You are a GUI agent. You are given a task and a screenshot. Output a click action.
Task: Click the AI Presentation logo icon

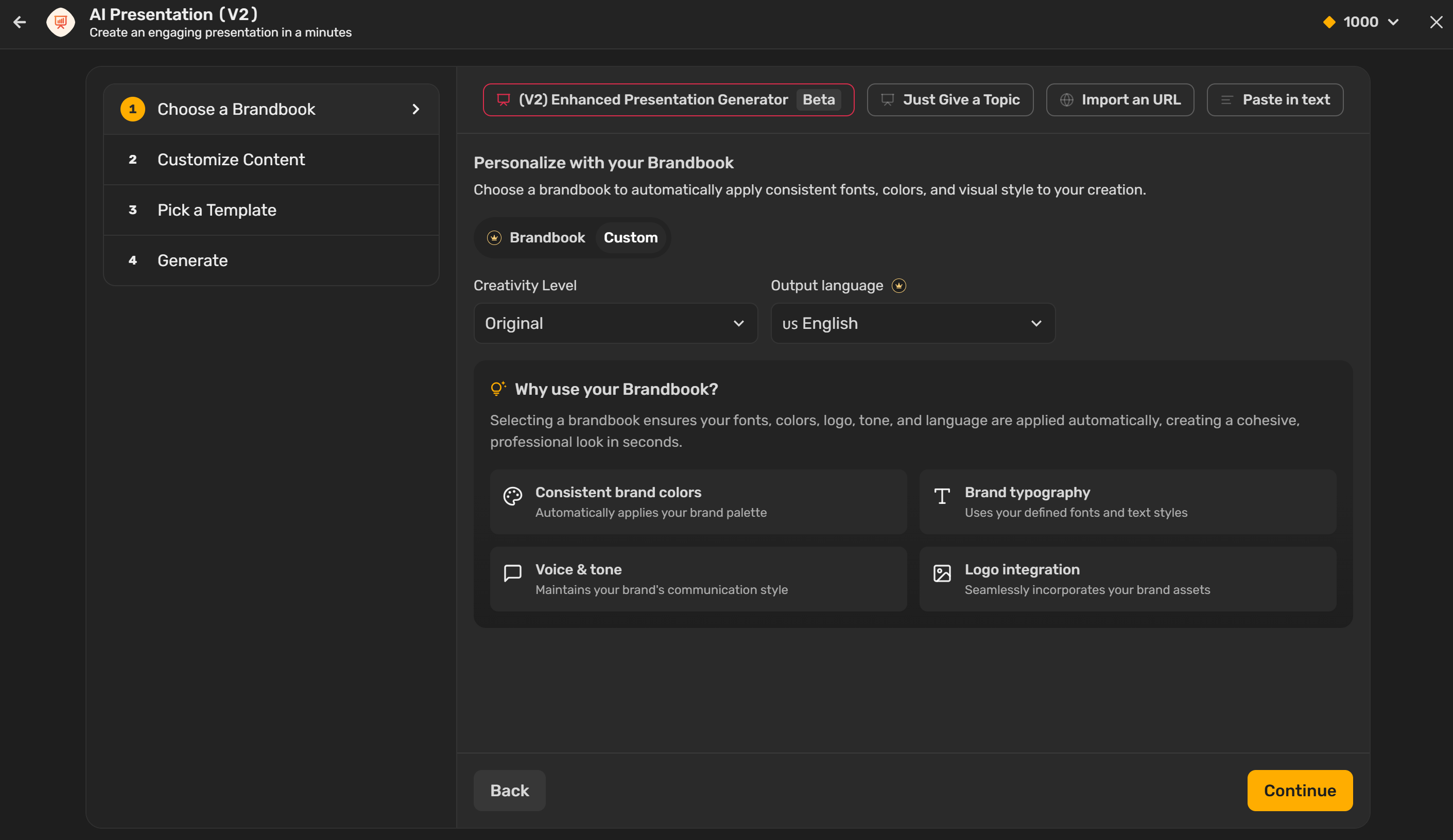tap(61, 22)
